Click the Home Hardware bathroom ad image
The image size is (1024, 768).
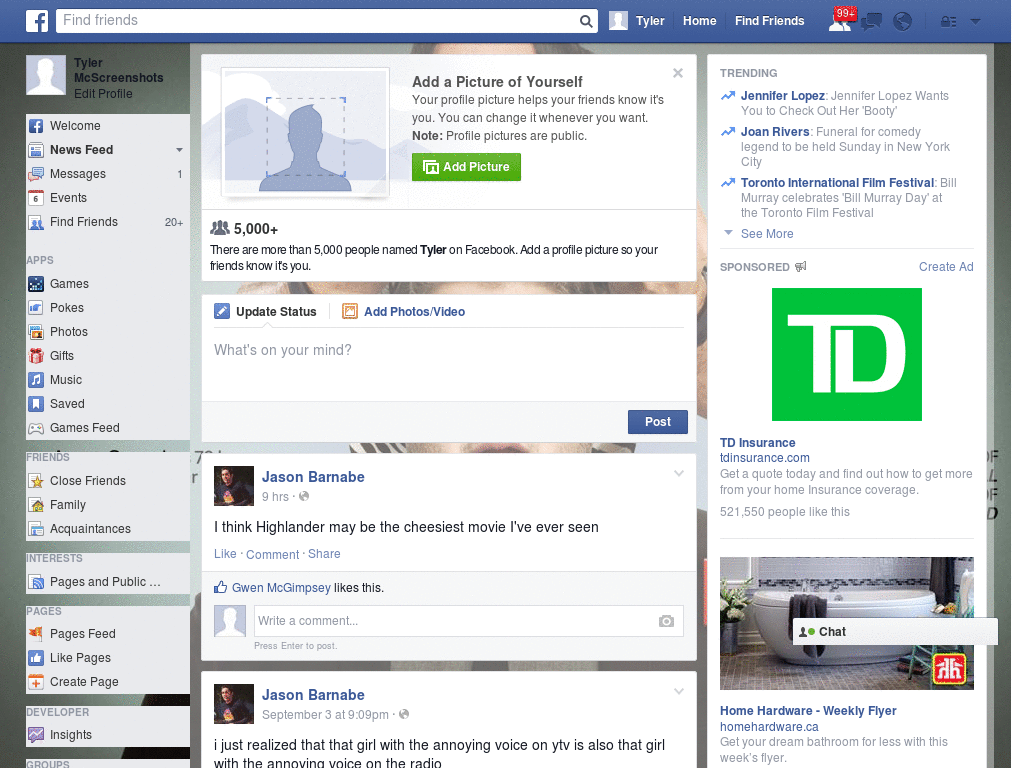[x=846, y=623]
